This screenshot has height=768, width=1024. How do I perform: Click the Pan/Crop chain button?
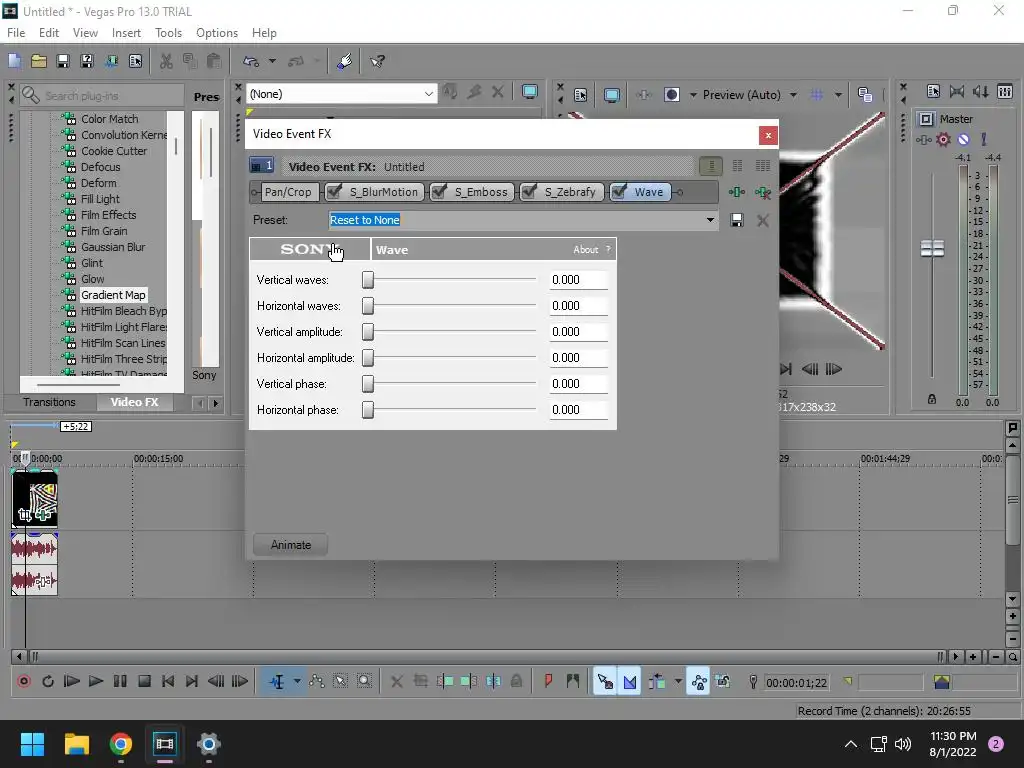288,192
